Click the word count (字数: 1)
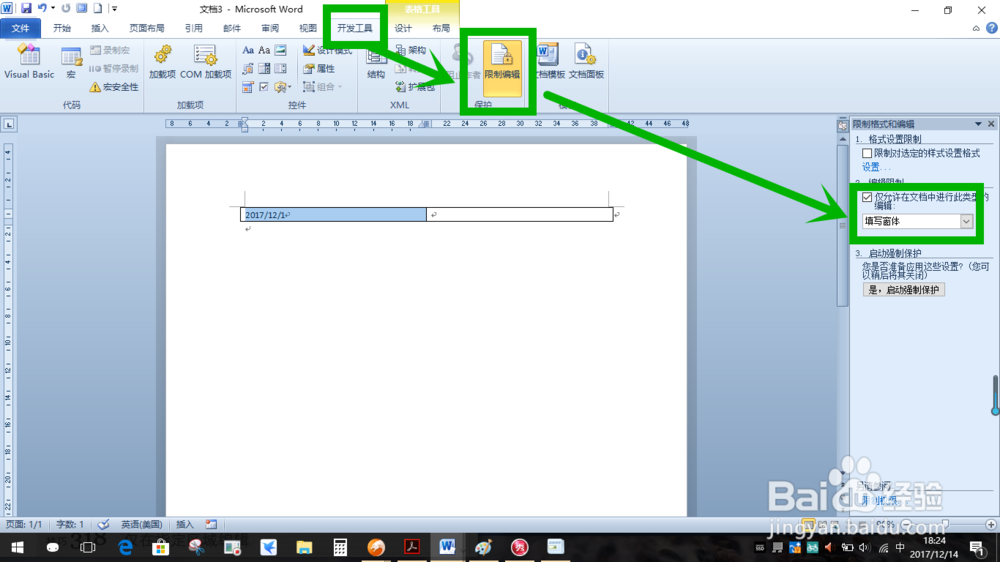 (x=70, y=524)
